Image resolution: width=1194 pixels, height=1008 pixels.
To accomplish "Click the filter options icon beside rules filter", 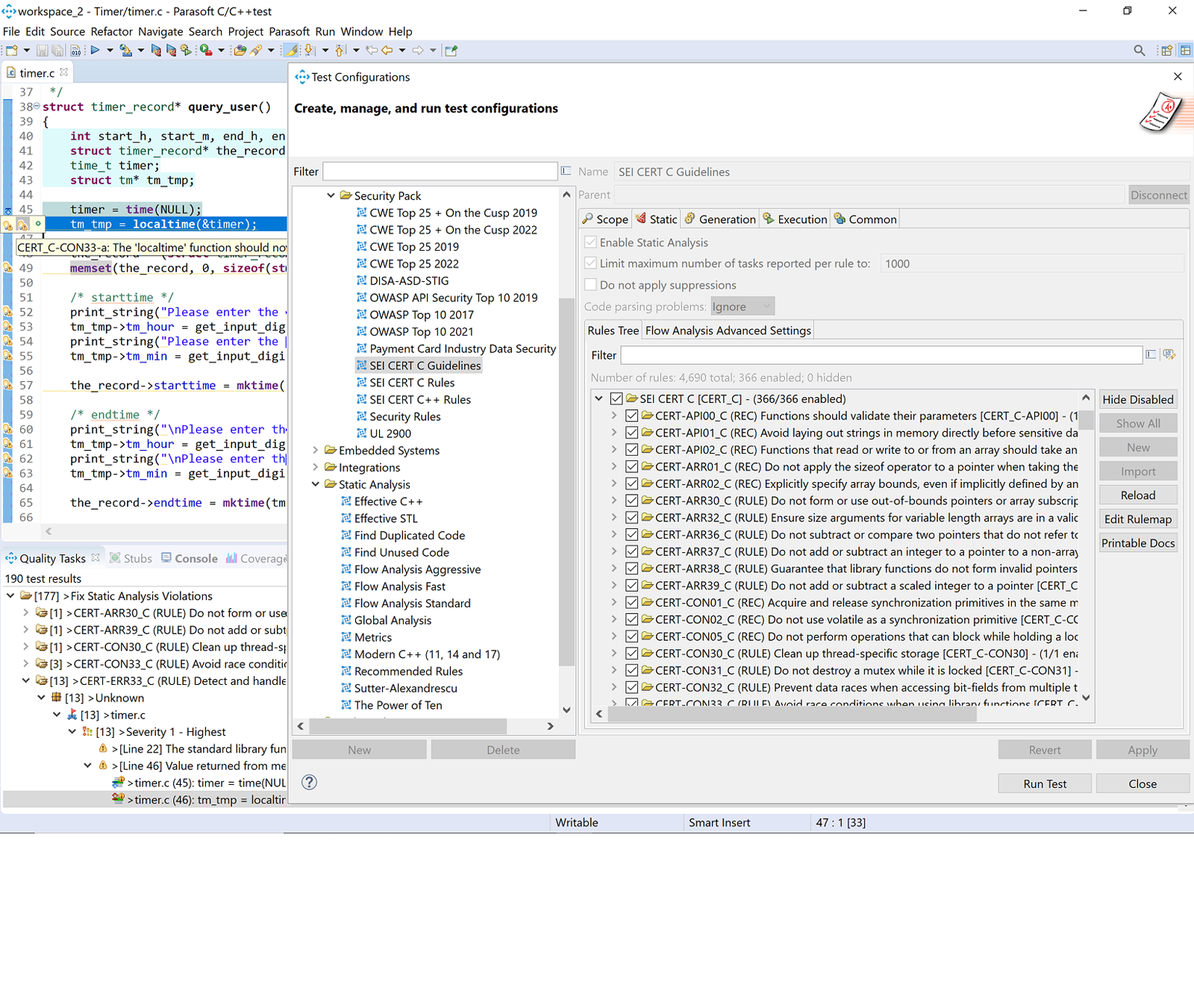I will (1169, 354).
